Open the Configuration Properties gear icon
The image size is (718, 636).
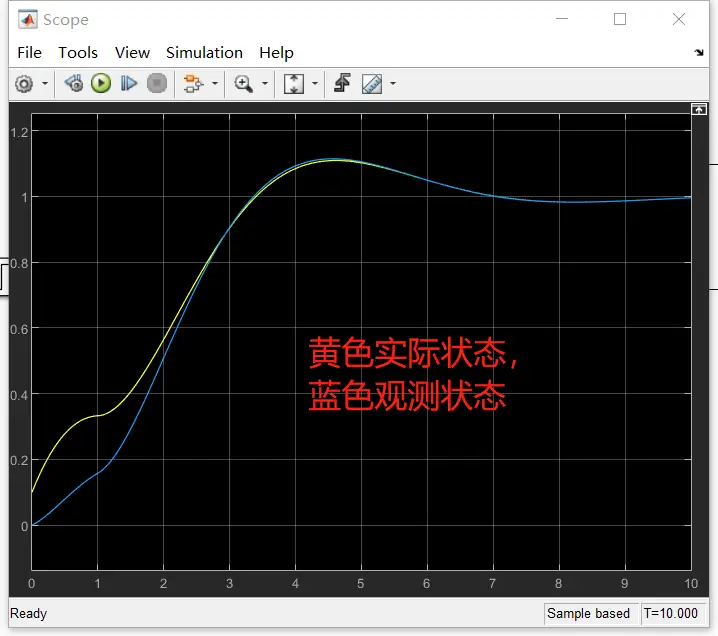(x=24, y=84)
